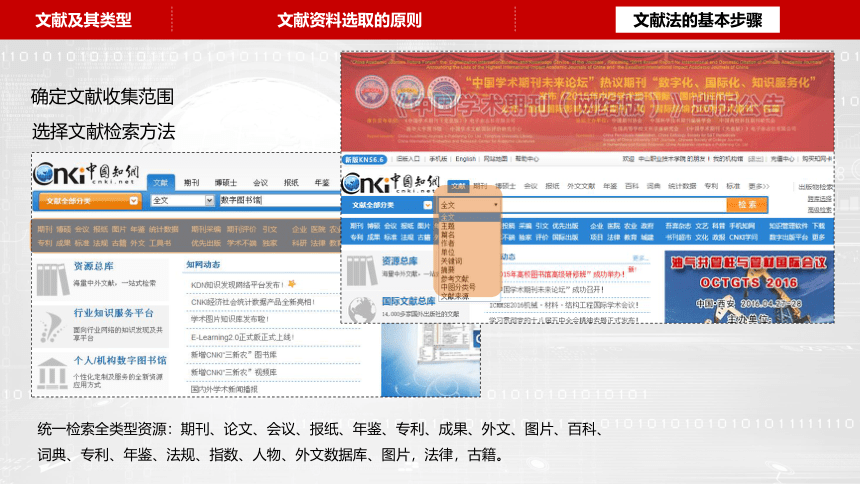860x484 pixels.
Task: Click the red 中国学术期刊未来论坛 banner
Action: pos(587,103)
